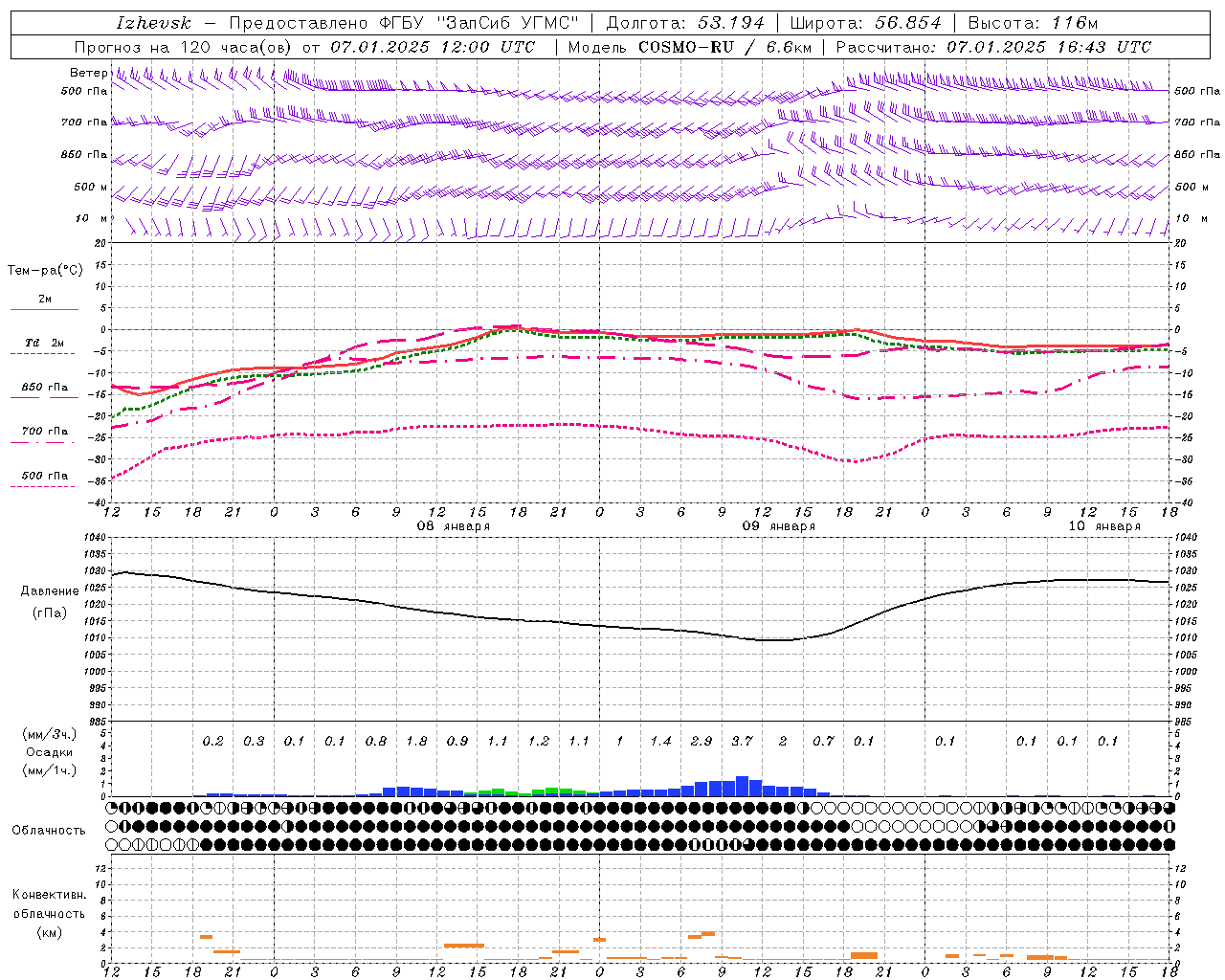This screenshot has width=1225, height=980.
Task: Click the '500 м' wind level label on left
Action: coord(90,188)
